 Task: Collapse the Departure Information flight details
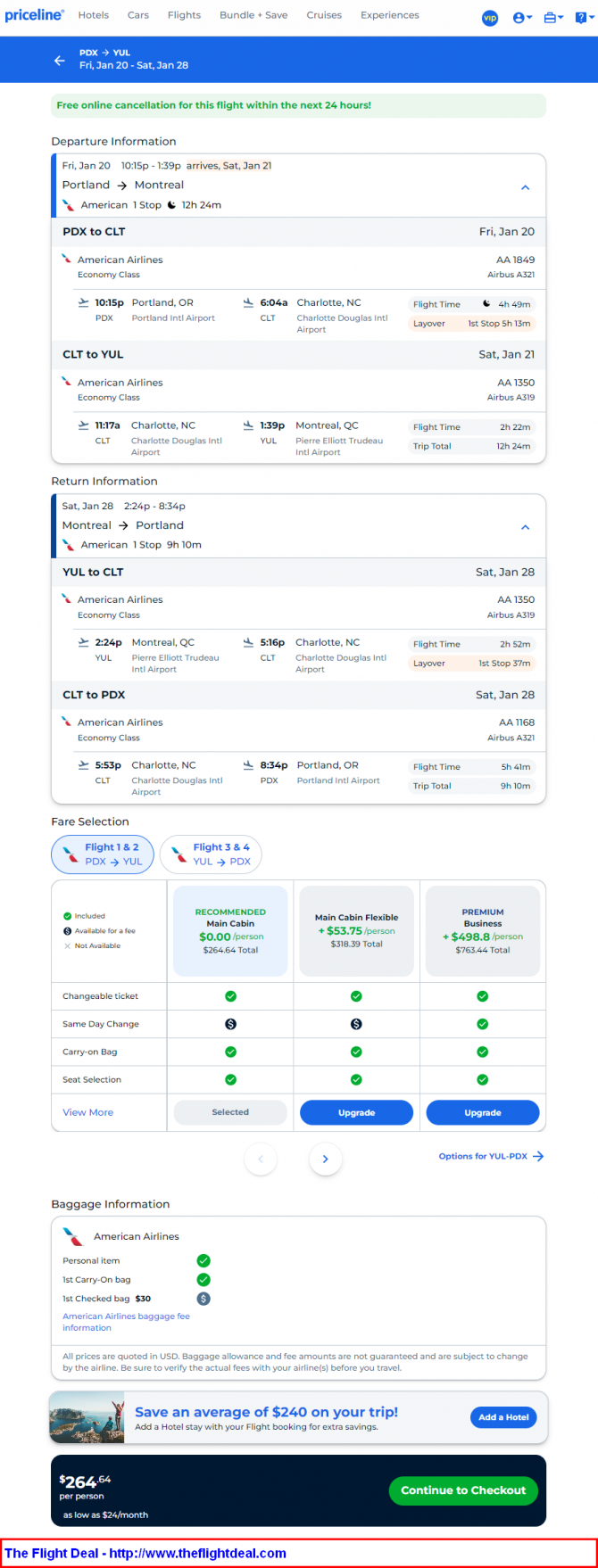(525, 187)
